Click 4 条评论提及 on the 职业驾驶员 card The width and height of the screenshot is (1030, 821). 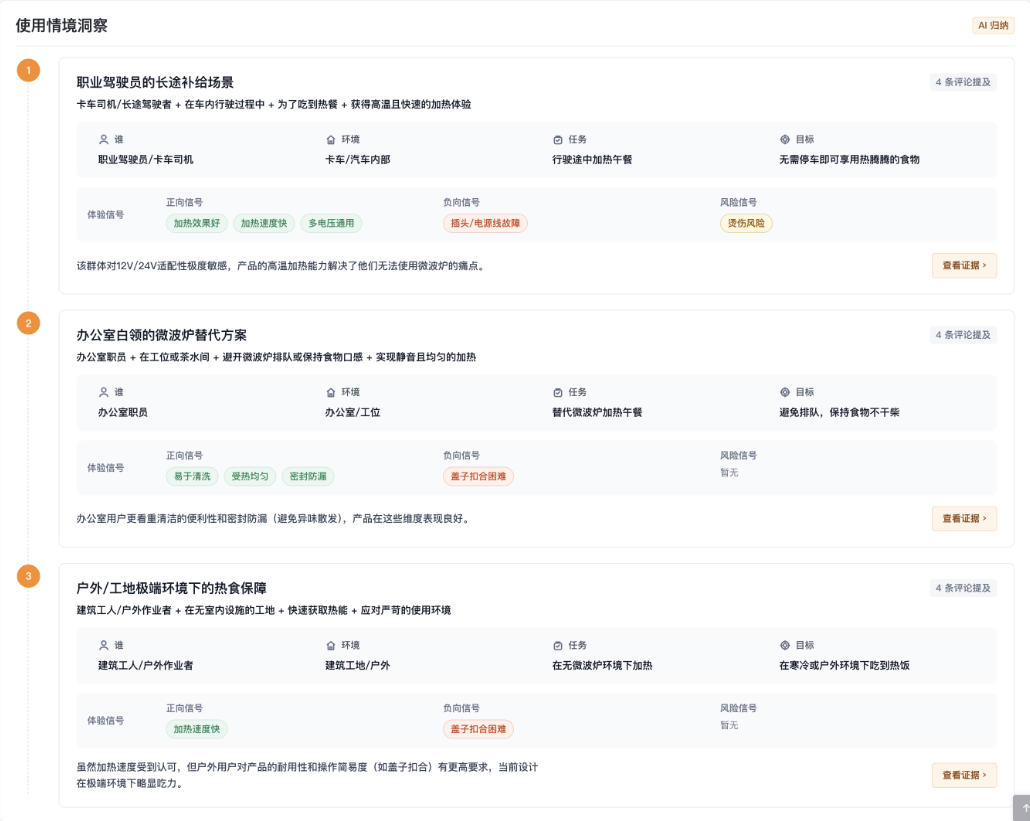[x=963, y=82]
